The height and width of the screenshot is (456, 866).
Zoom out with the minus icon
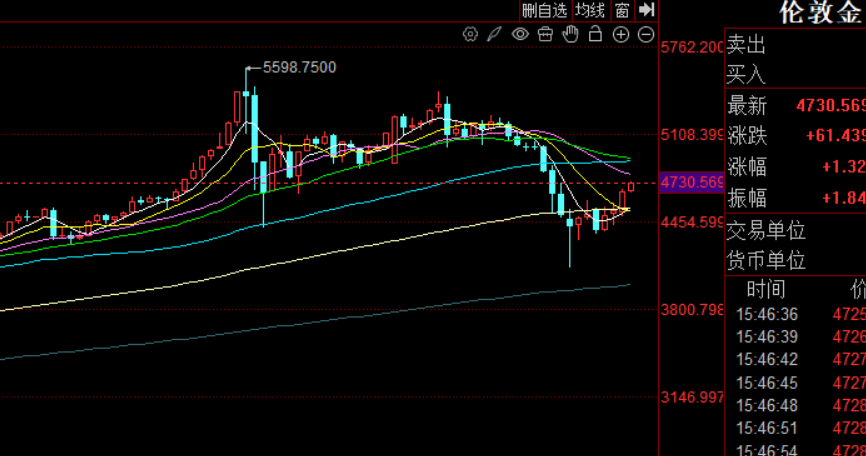click(646, 35)
